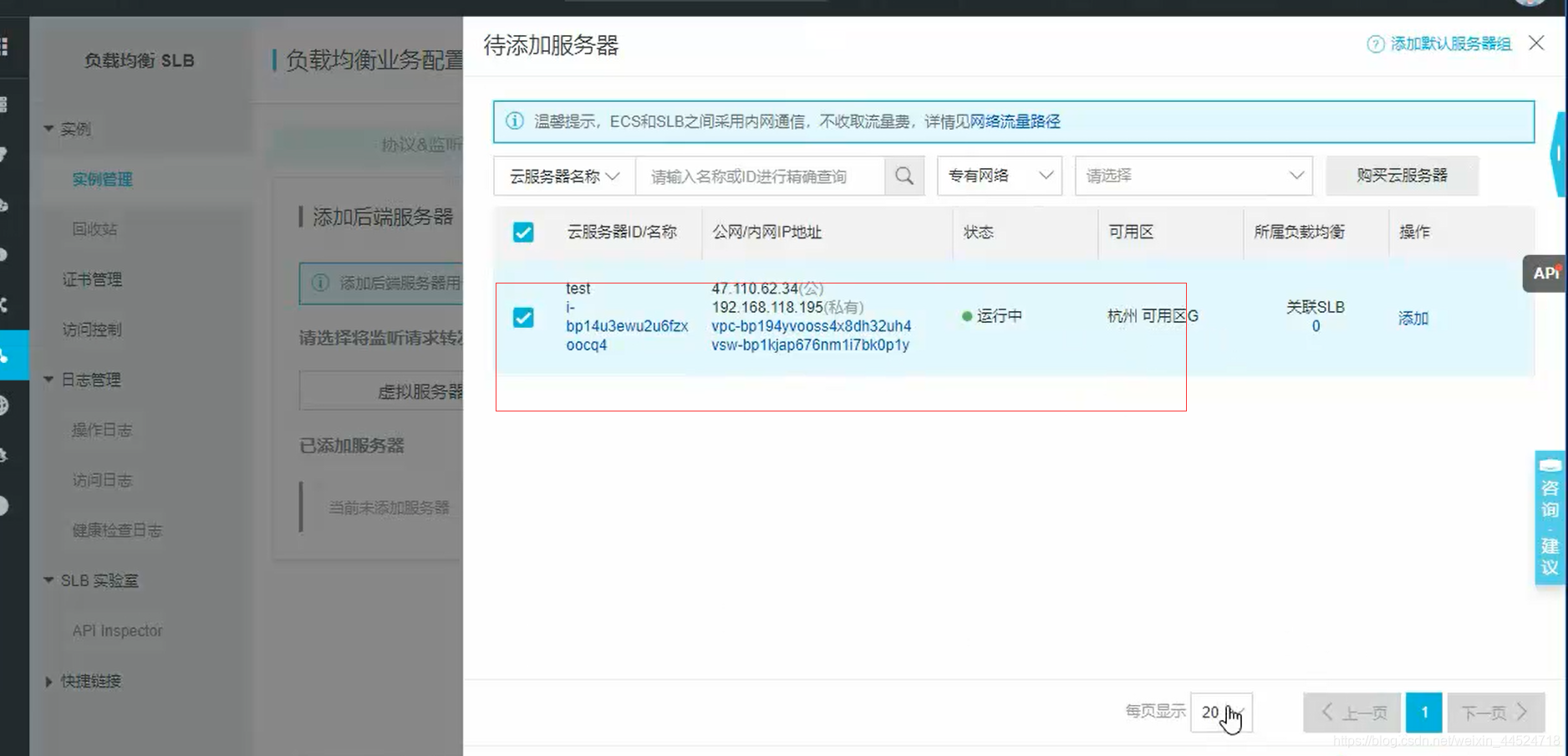This screenshot has height=756, width=1568.
Task: Click the 192.168.118.195 private IP text
Action: tap(767, 307)
